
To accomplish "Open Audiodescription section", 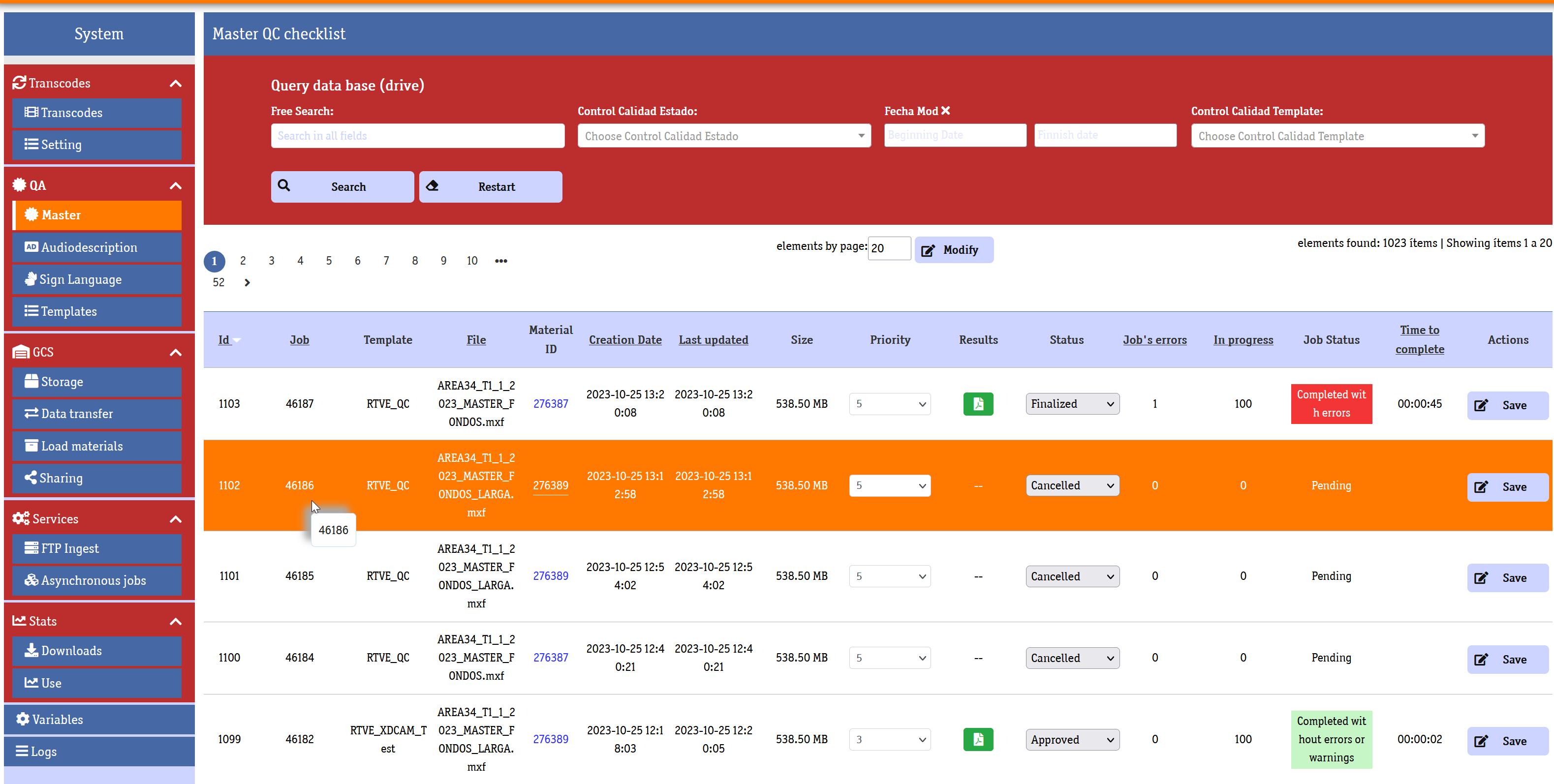I will (96, 247).
